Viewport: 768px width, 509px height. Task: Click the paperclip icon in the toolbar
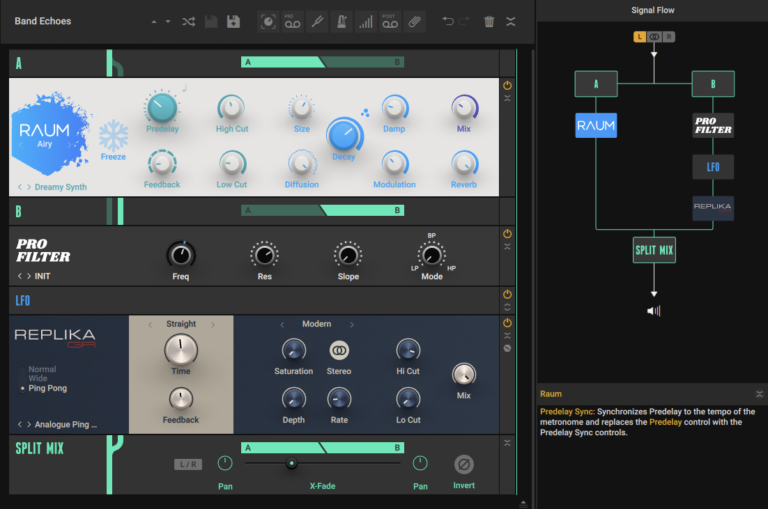[414, 22]
